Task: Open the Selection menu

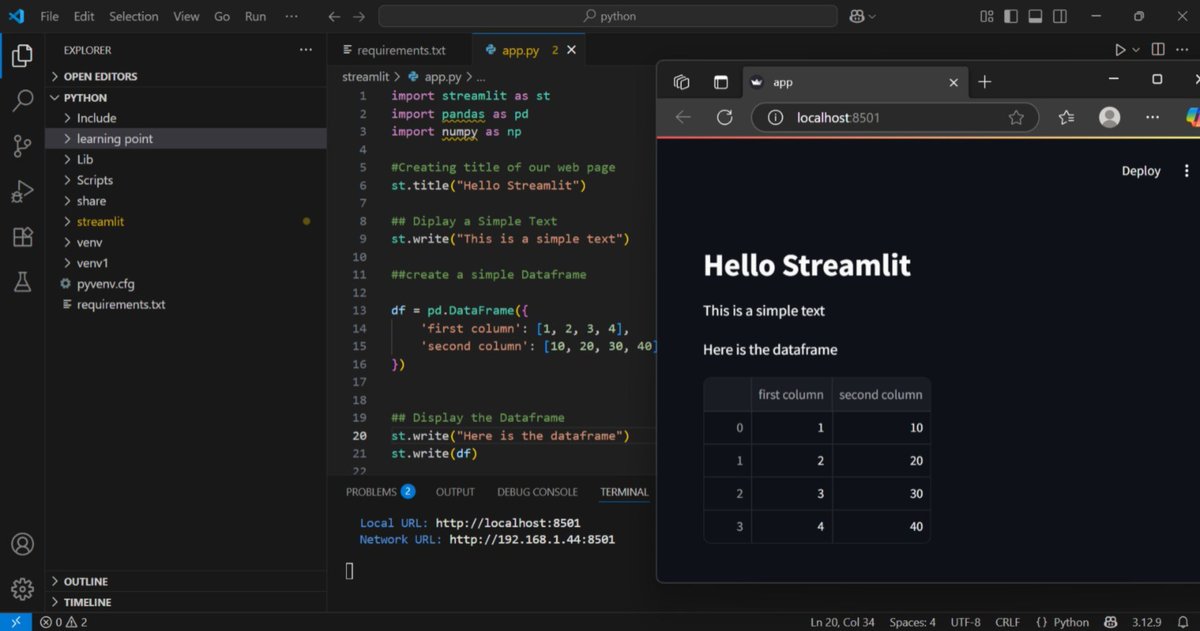Action: (x=134, y=16)
